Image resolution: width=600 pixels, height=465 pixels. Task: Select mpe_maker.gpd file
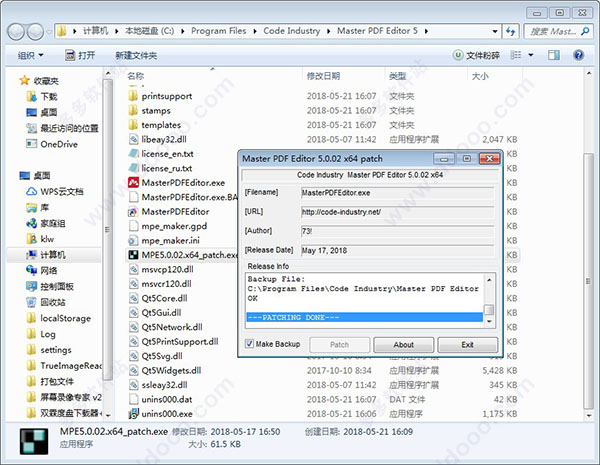(x=174, y=226)
